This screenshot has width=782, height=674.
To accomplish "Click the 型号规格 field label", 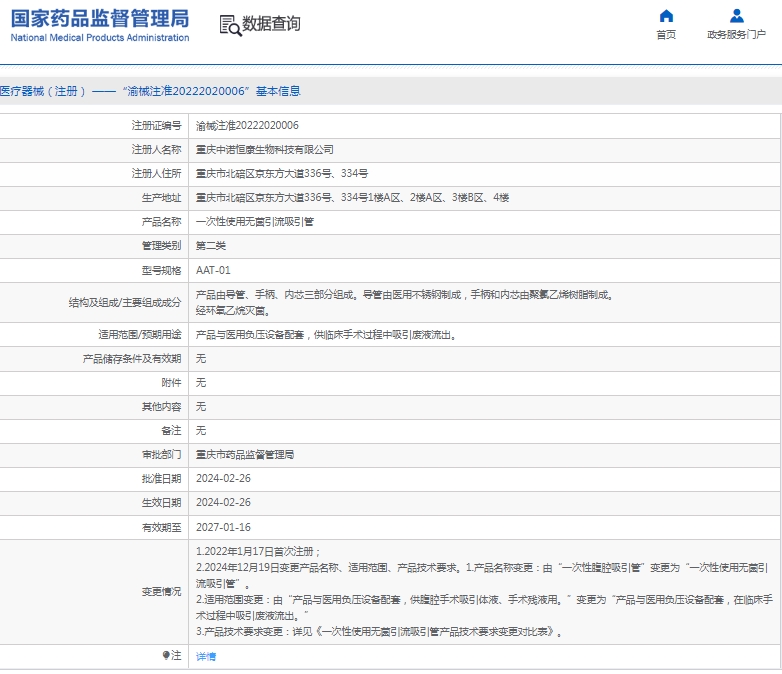I will coord(161,270).
